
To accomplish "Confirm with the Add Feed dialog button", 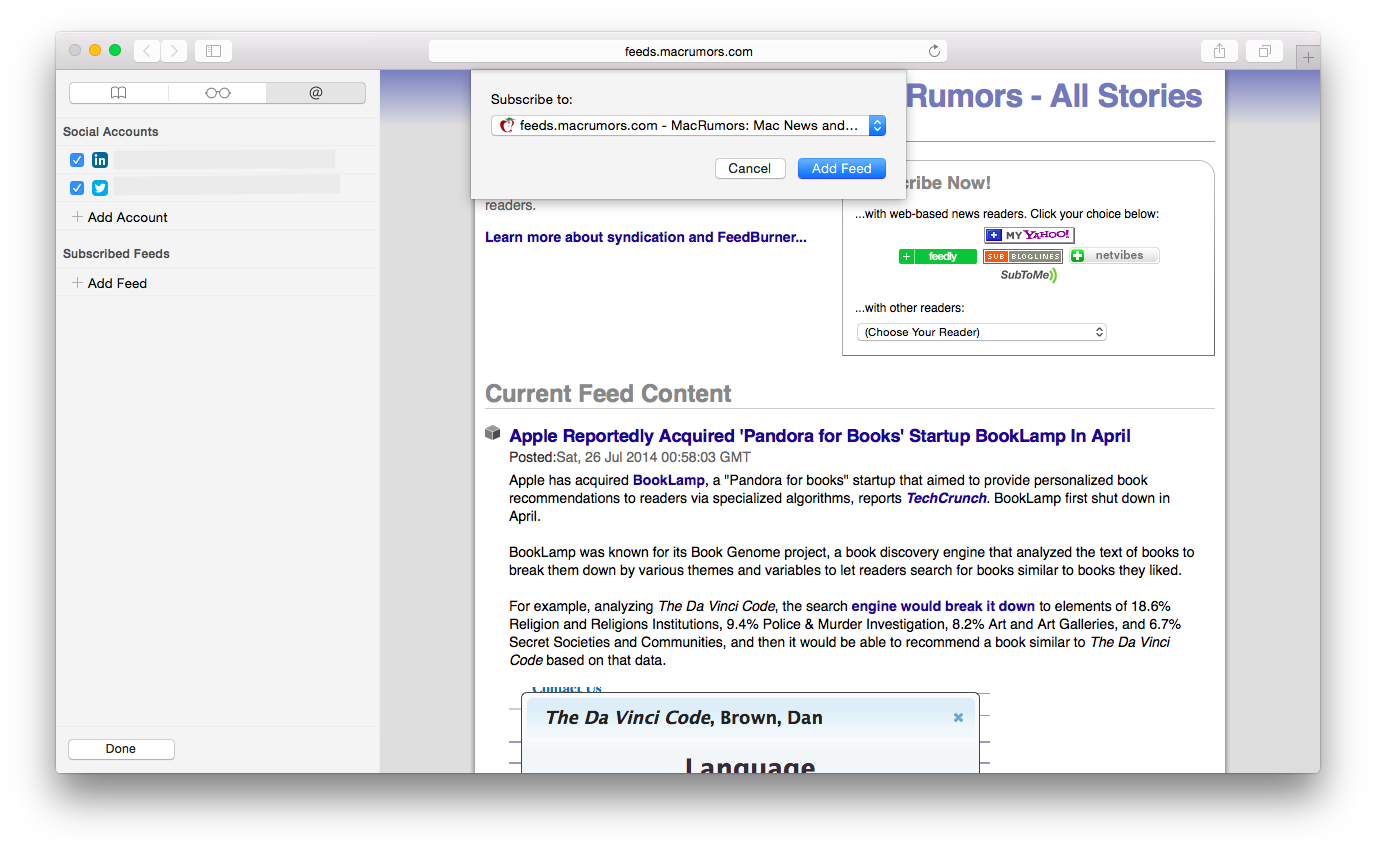I will tap(842, 169).
